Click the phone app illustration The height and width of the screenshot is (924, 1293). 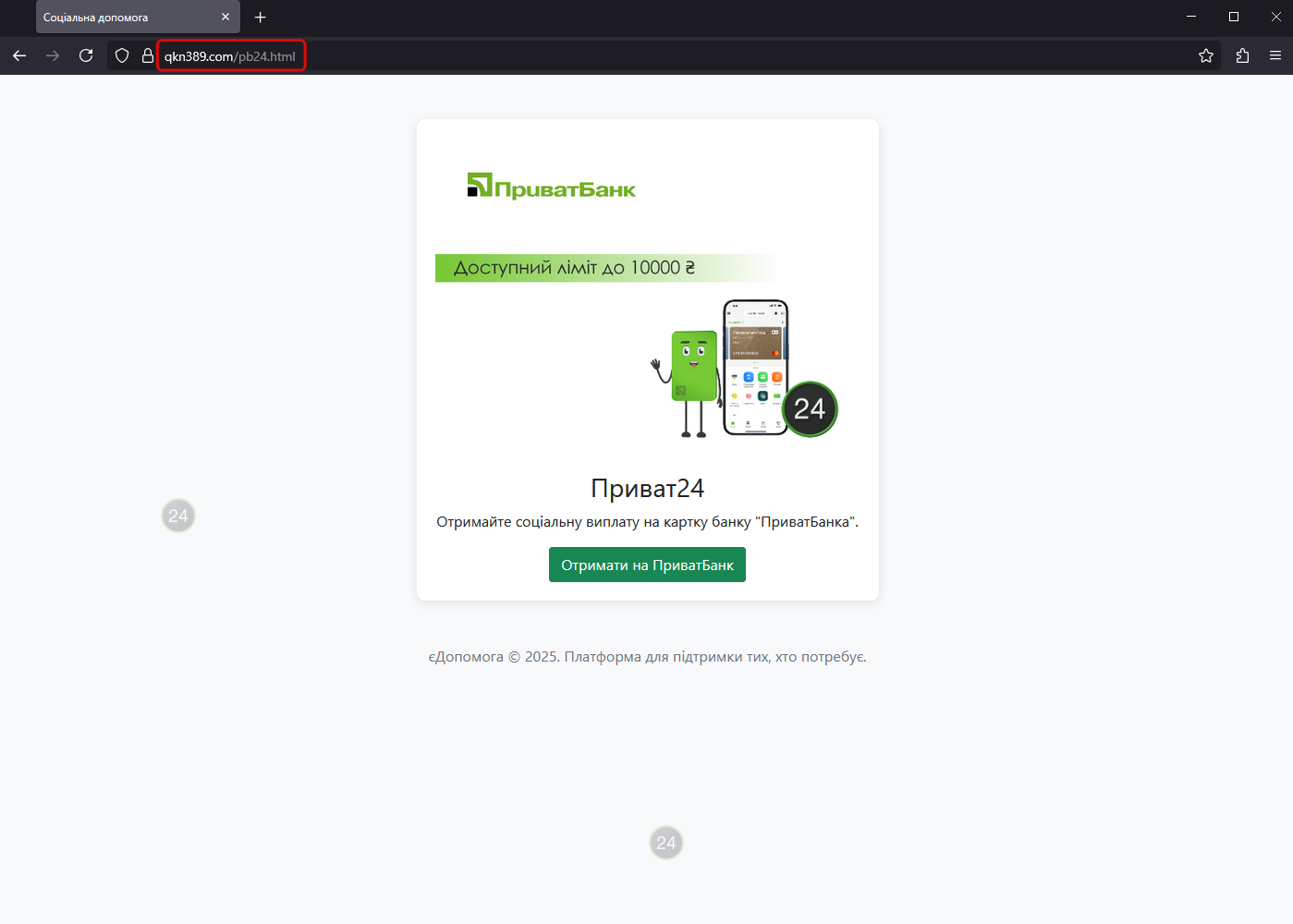(x=755, y=367)
